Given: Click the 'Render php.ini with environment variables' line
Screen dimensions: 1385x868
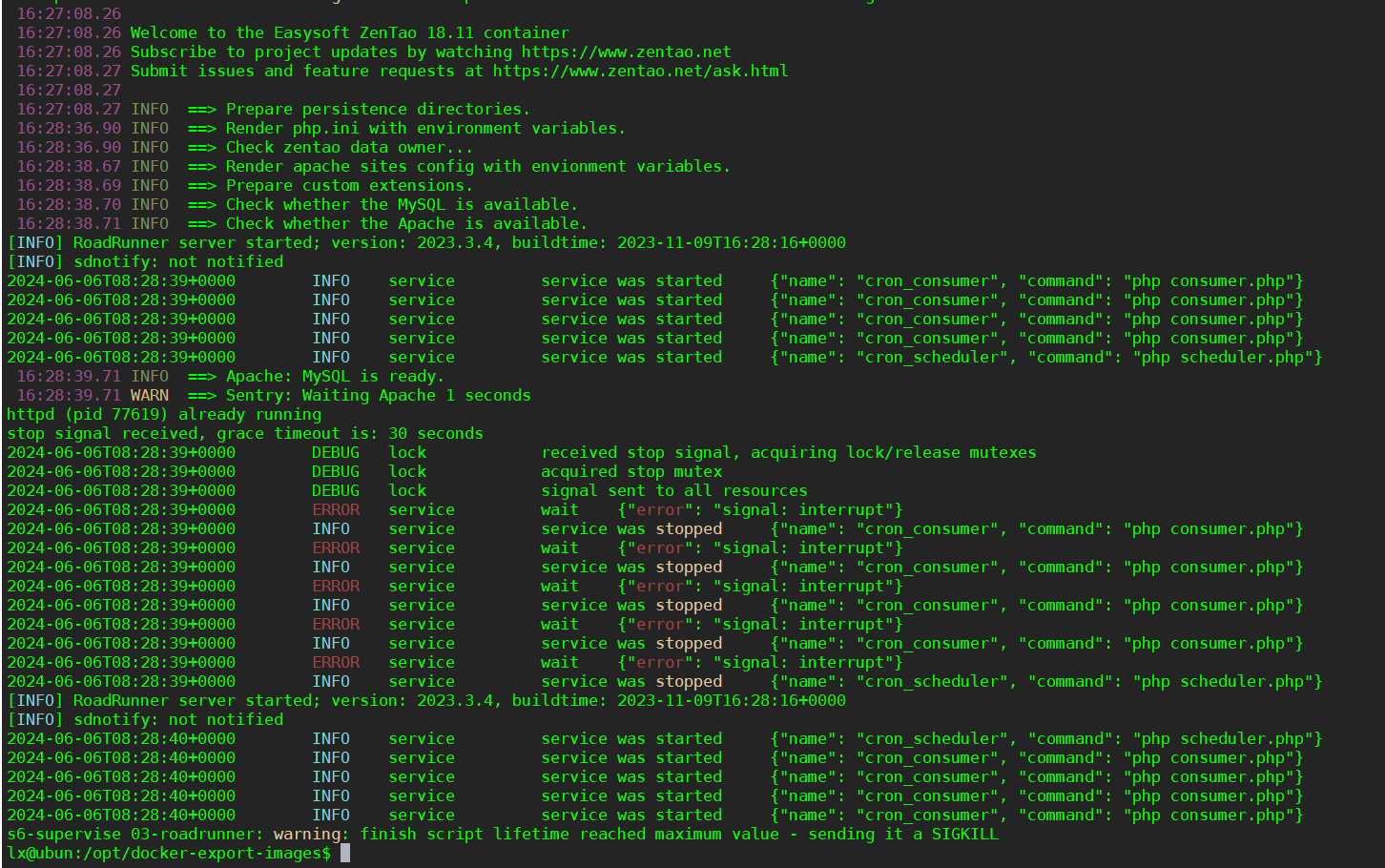Looking at the screenshot, I should [424, 129].
